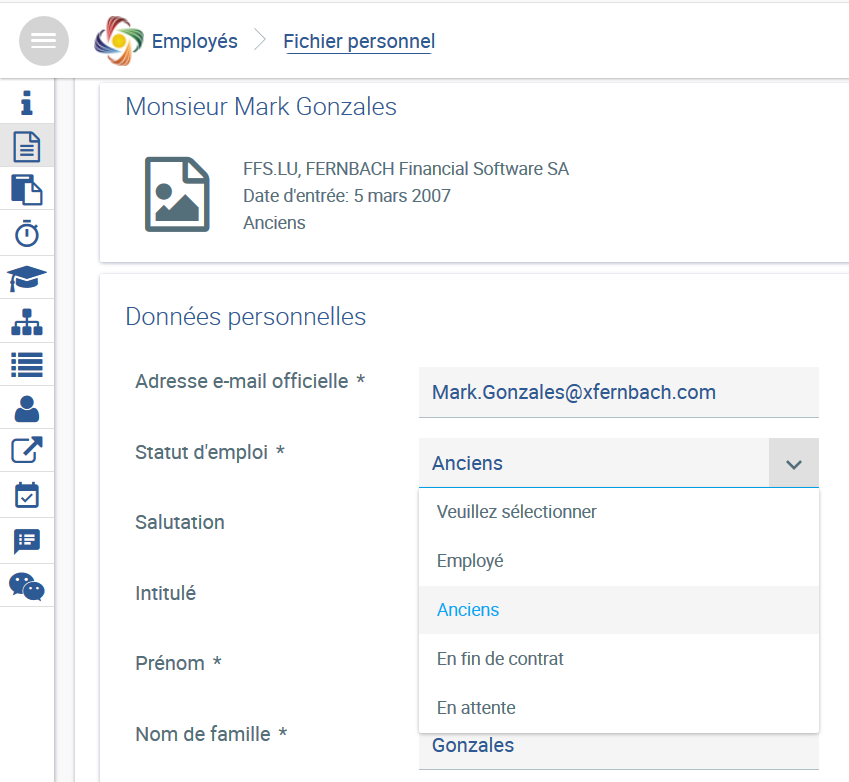This screenshot has width=849, height=782.
Task: Choose En attente status option
Action: (619, 708)
